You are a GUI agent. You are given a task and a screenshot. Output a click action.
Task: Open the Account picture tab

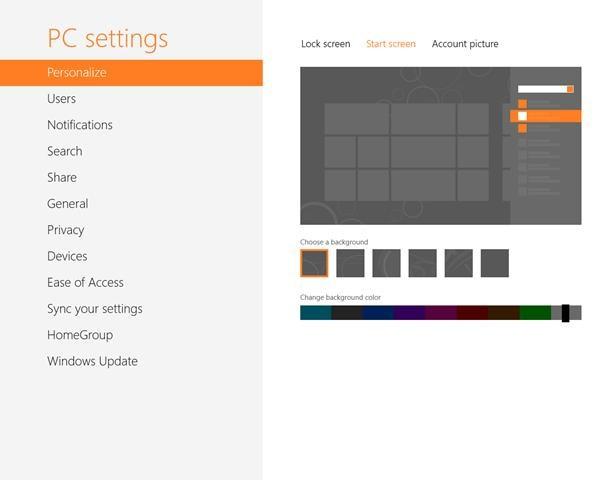[x=465, y=44]
